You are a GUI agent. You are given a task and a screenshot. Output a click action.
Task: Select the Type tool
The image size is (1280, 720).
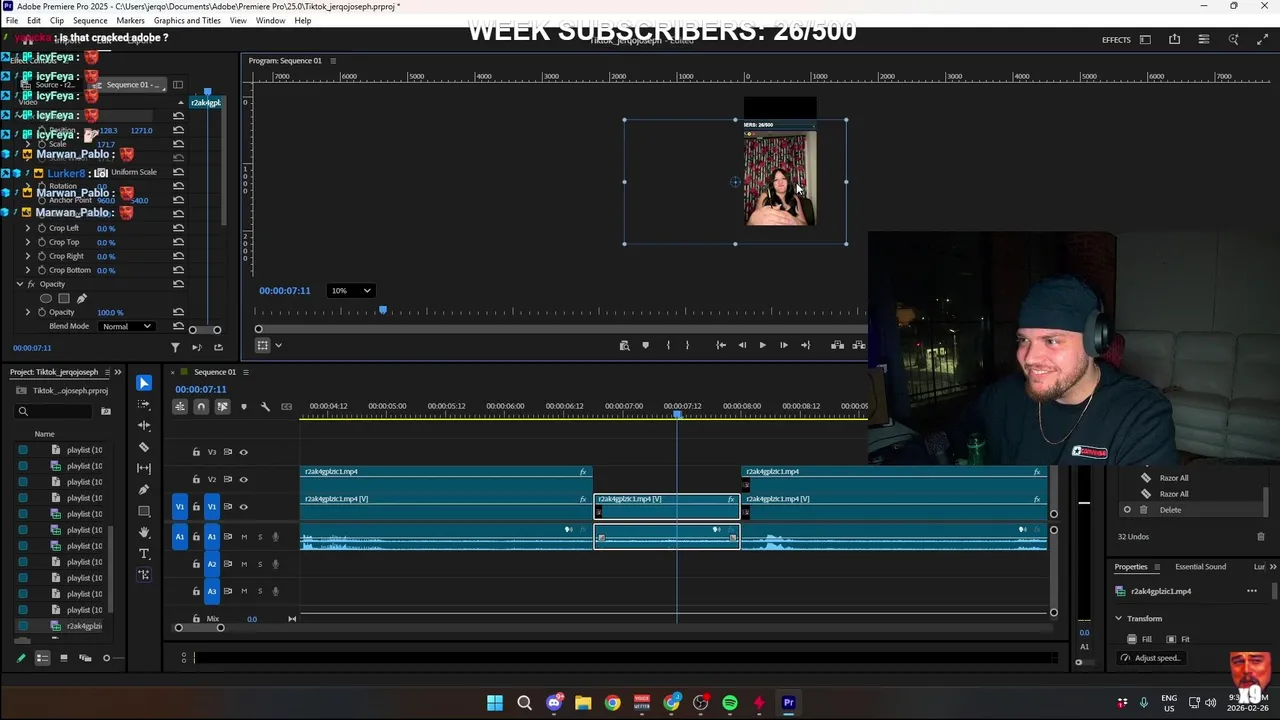[x=144, y=554]
